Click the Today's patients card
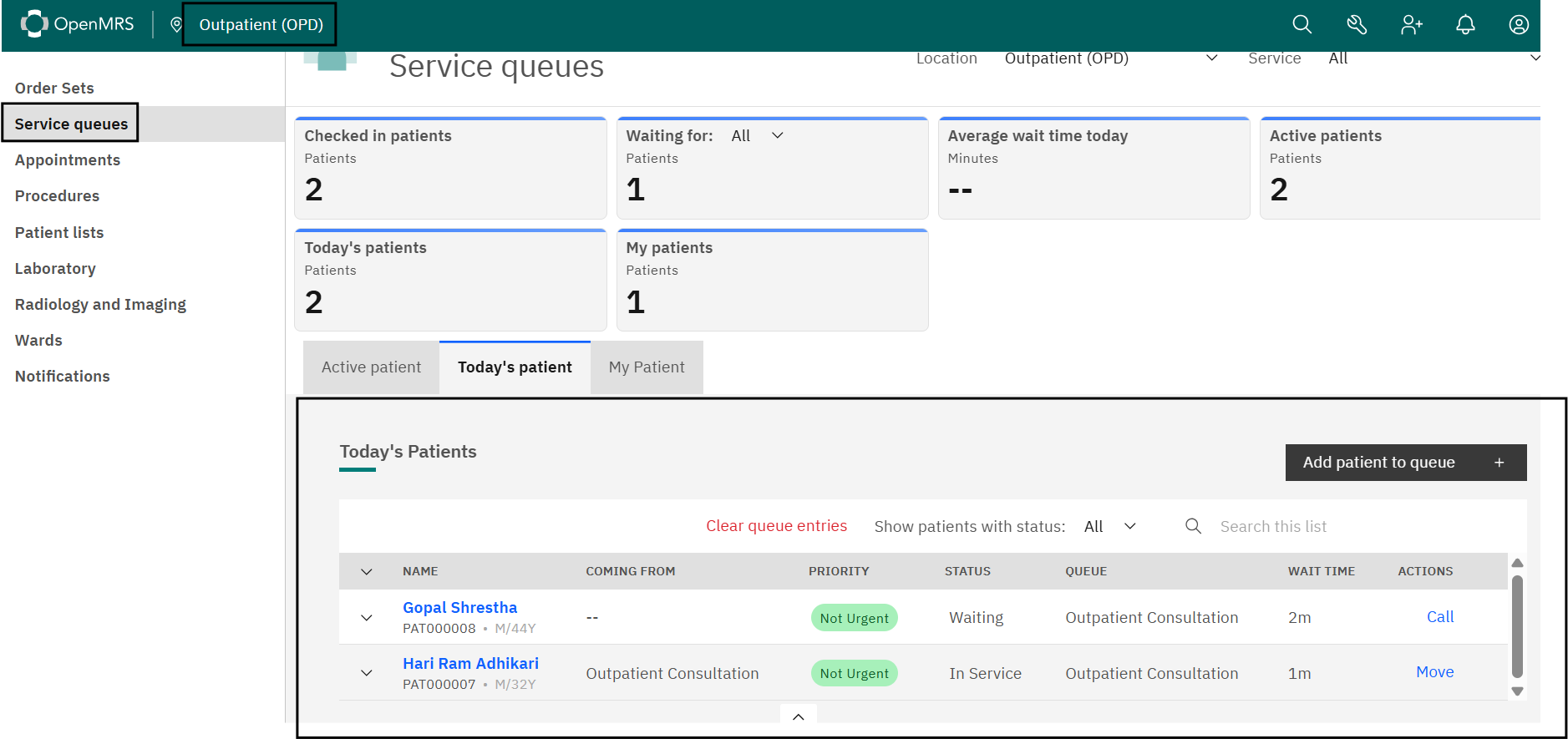The width and height of the screenshot is (1568, 739). 450,280
